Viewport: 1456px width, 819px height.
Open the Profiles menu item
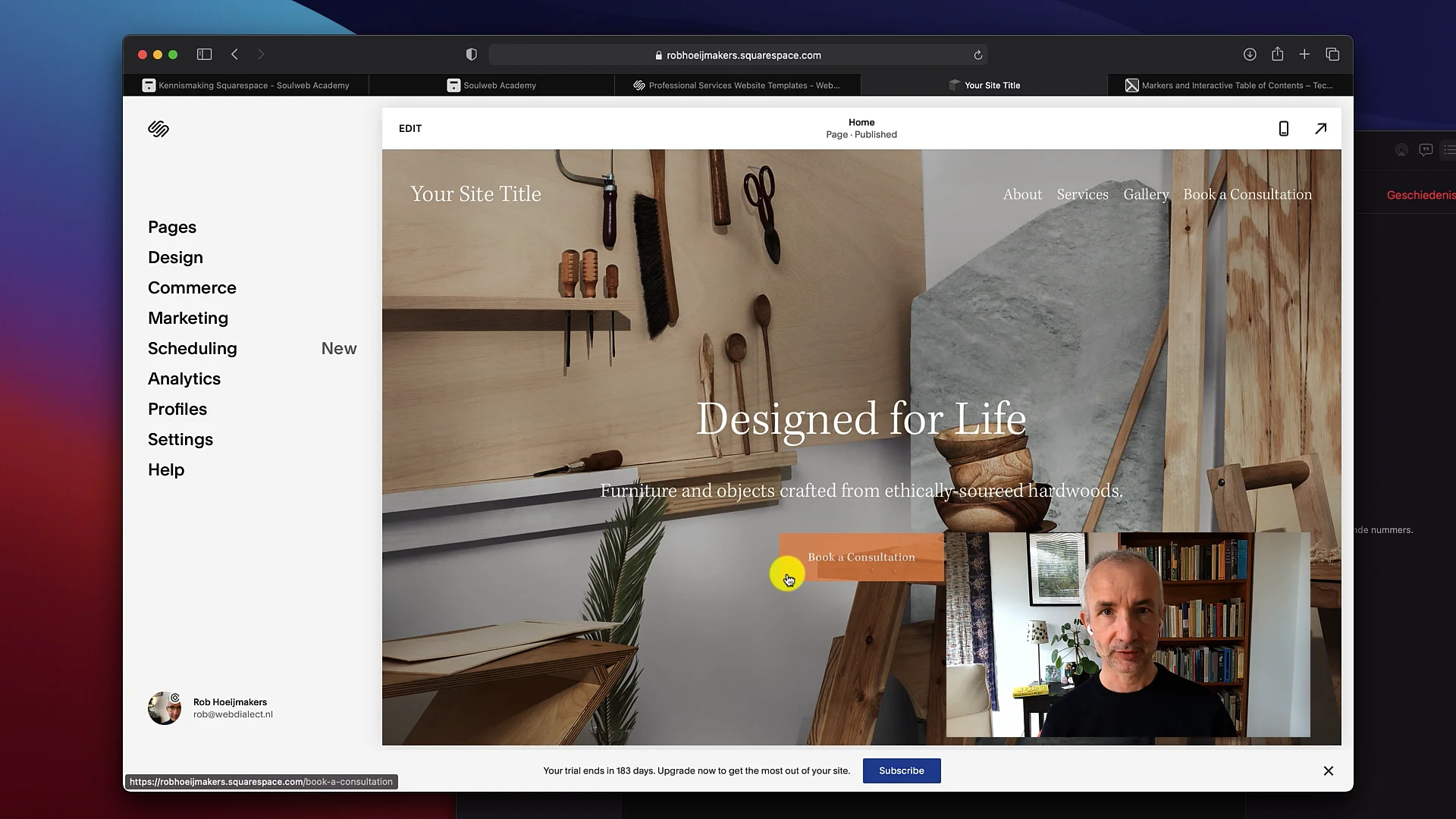177,409
